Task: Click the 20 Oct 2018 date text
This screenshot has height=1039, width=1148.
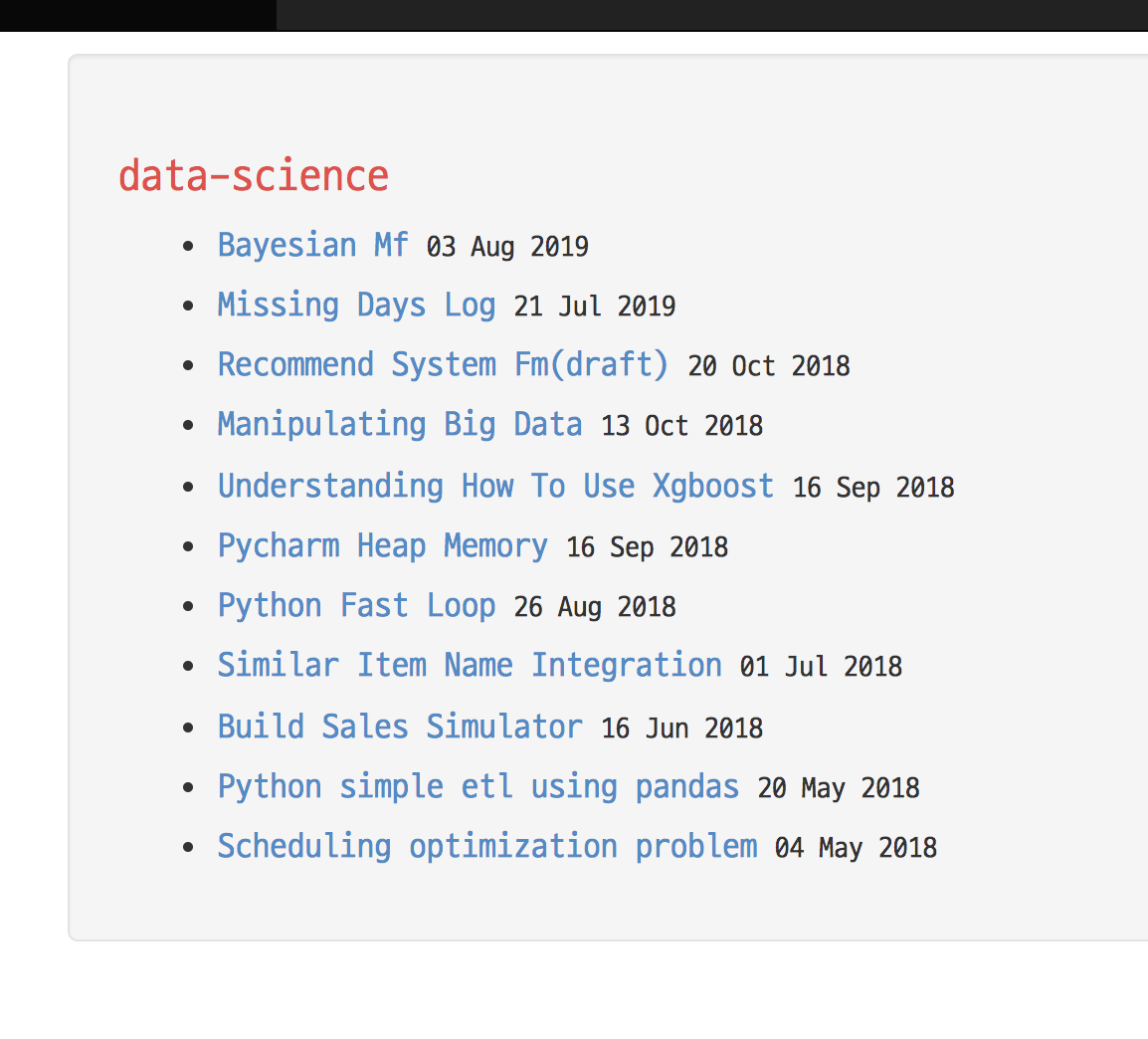Action: click(x=769, y=366)
